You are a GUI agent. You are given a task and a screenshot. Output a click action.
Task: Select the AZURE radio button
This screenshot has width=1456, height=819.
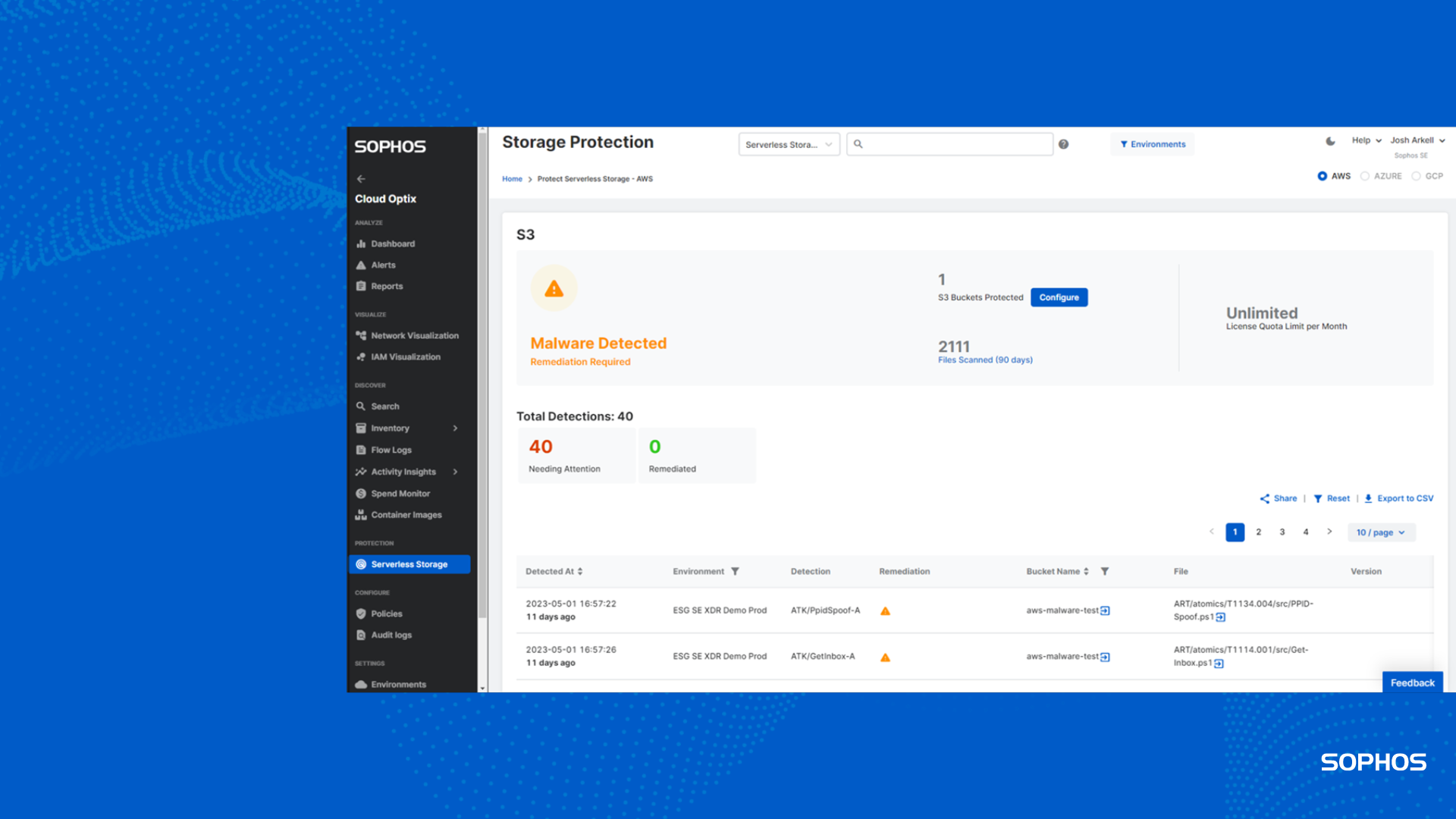[x=1365, y=176]
